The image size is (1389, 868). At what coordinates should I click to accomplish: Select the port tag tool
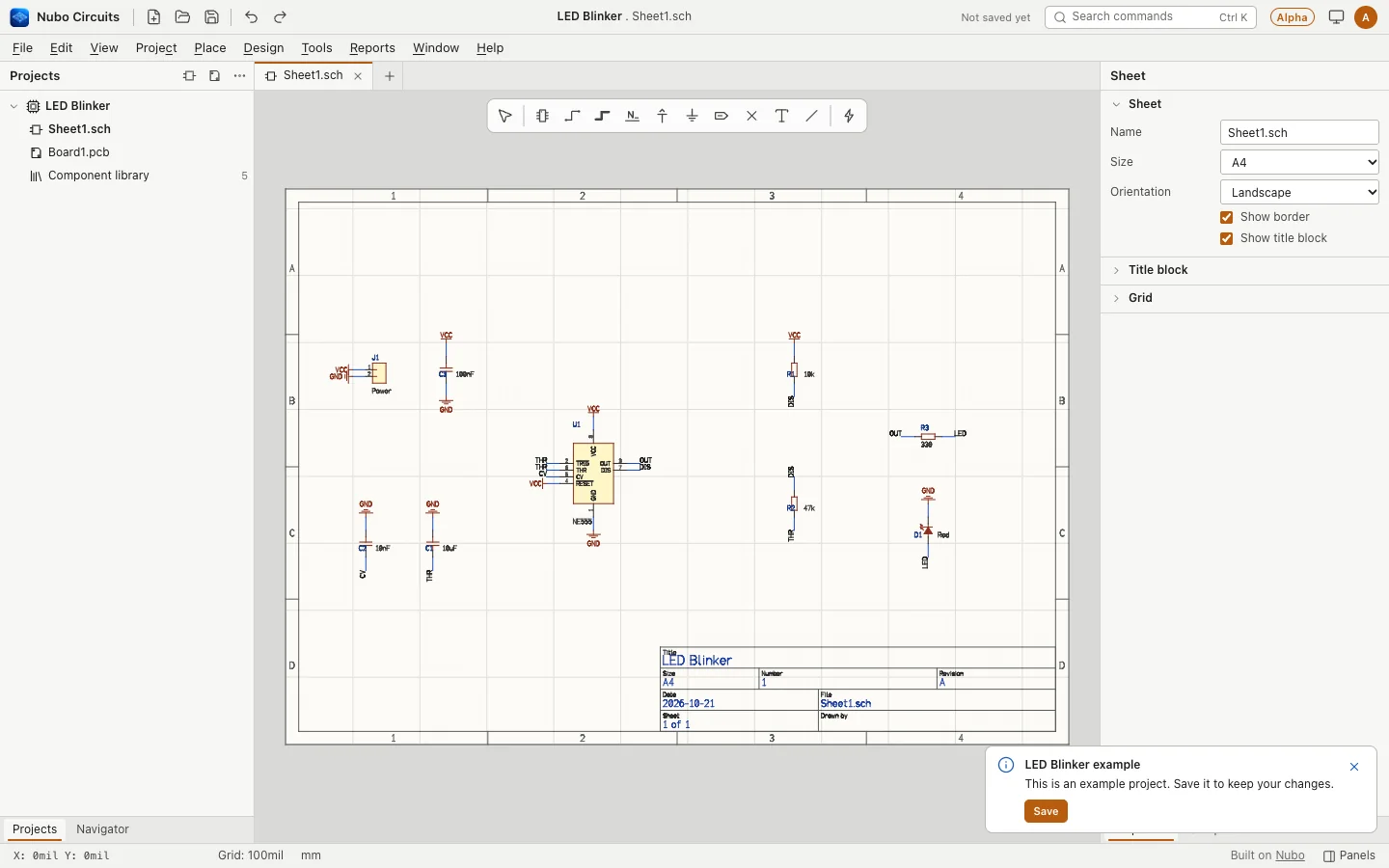click(x=722, y=116)
